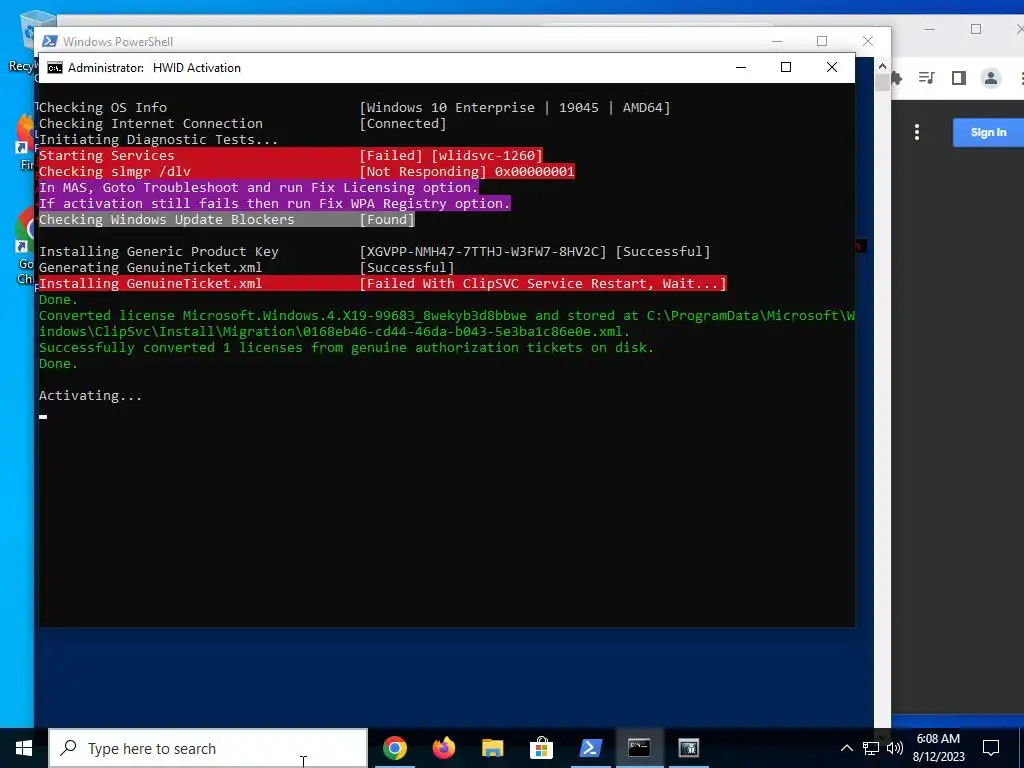Click "[Not Responding] 0x00000001" text
The image size is (1024, 768).
coord(467,172)
